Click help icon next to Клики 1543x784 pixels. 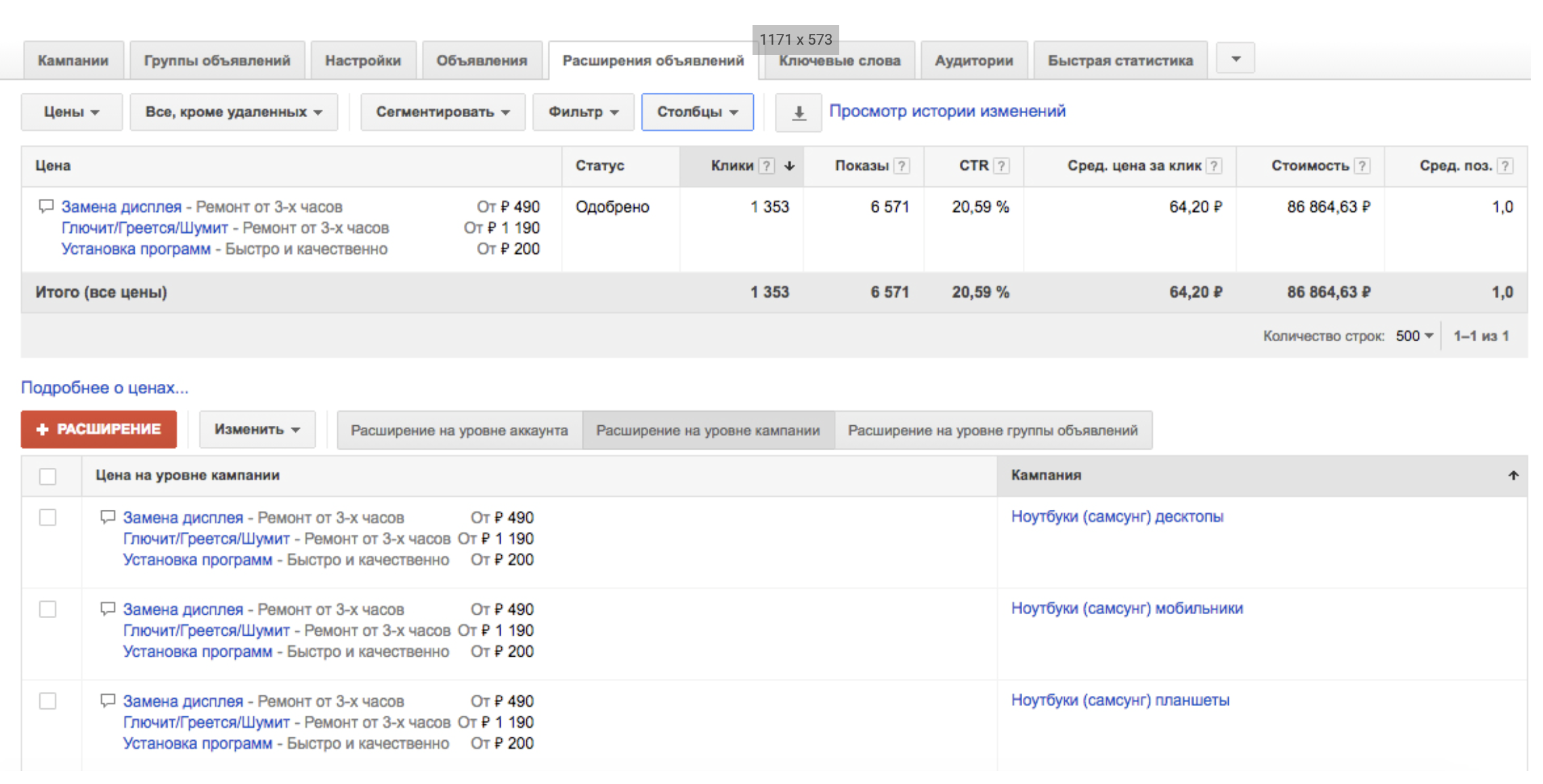766,166
